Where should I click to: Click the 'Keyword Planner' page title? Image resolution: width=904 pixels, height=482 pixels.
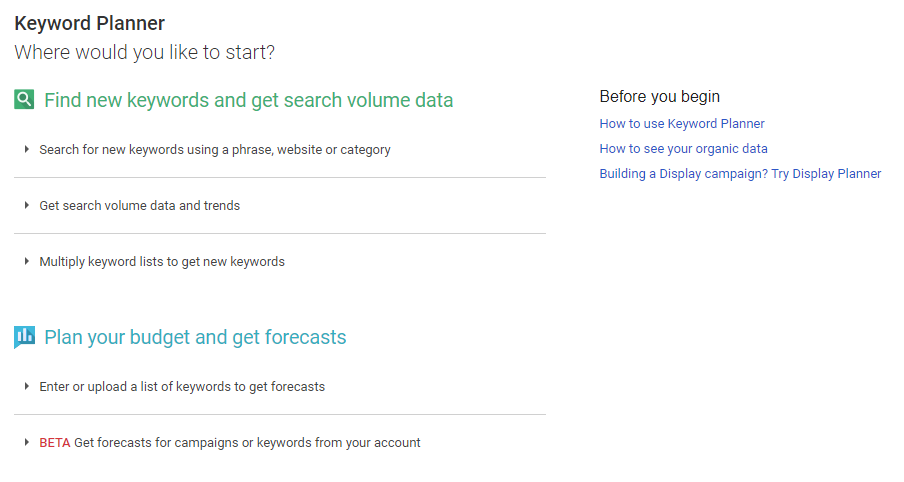point(89,23)
